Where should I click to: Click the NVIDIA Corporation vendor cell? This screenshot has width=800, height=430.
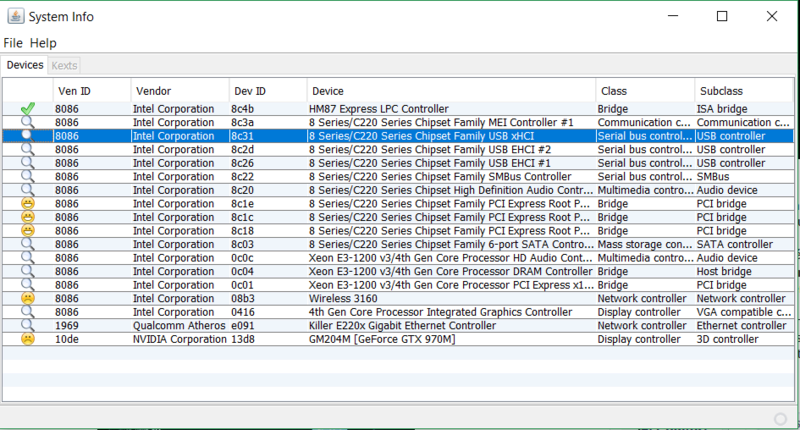pos(180,339)
